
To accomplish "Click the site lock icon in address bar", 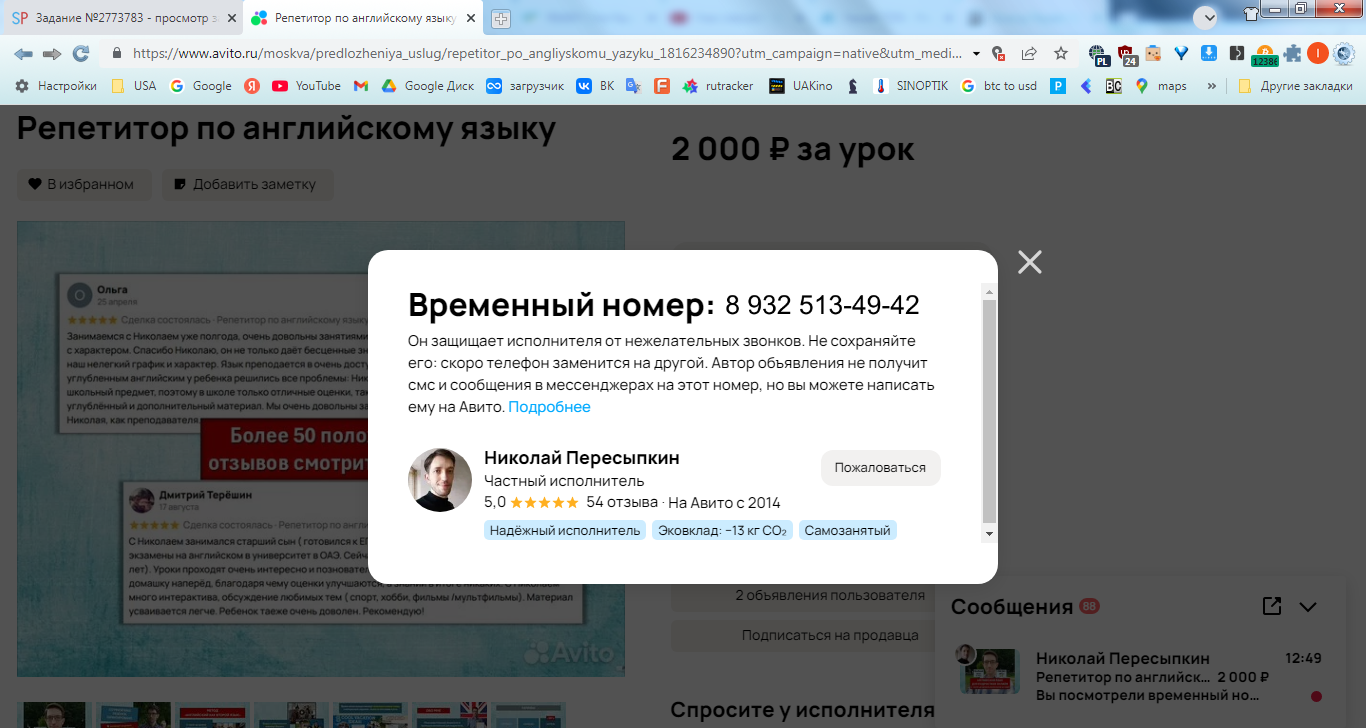I will (117, 53).
